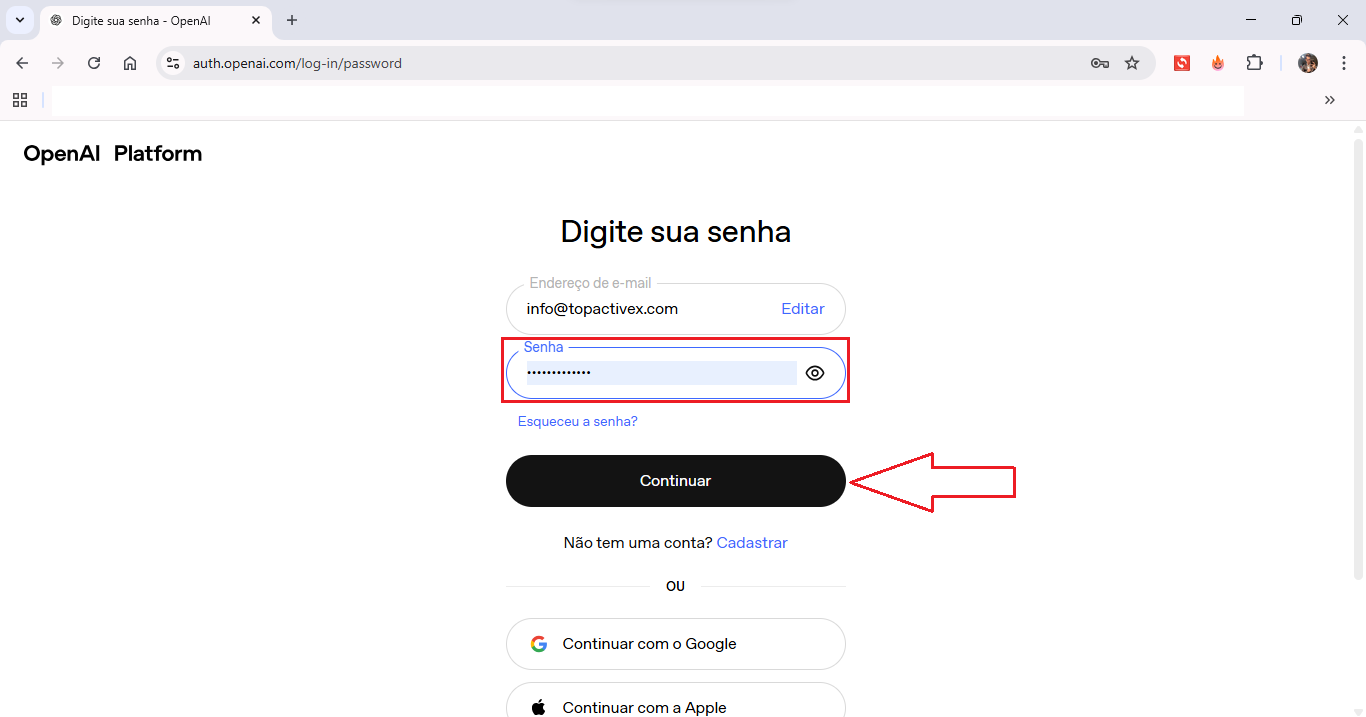Image resolution: width=1366 pixels, height=717 pixels.
Task: Open the Chrome profile avatar
Action: click(1308, 63)
